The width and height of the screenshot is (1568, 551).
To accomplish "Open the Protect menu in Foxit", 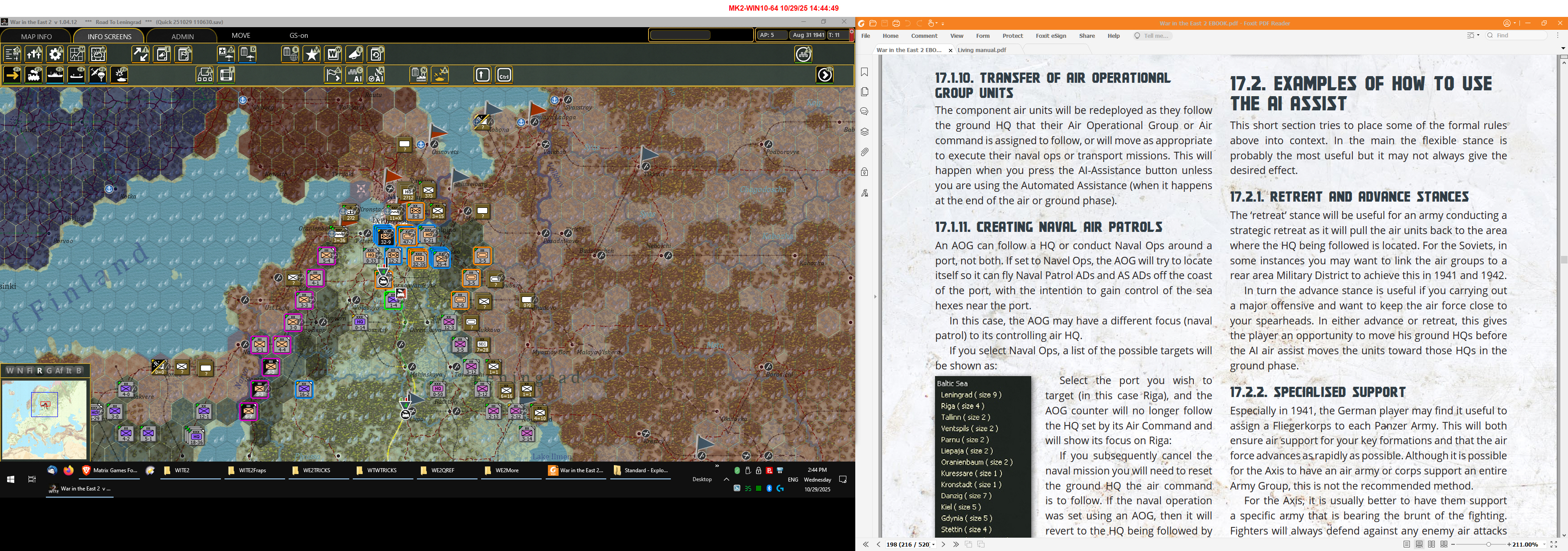I will pyautogui.click(x=1012, y=36).
